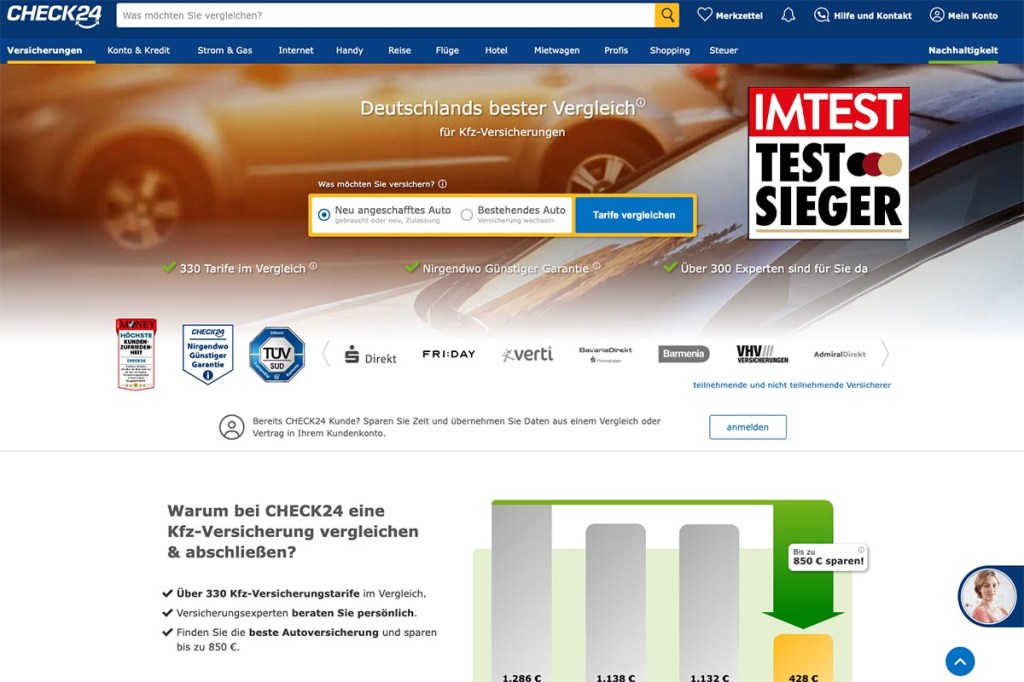Screen dimensions: 1024x682
Task: Open the Mietwagen menu
Action: pos(557,50)
